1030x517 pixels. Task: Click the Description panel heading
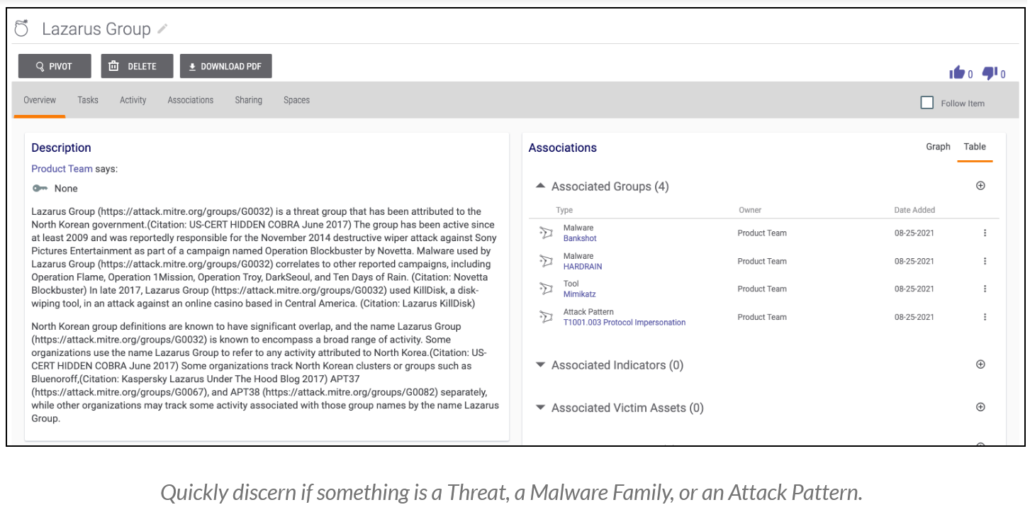pos(61,148)
